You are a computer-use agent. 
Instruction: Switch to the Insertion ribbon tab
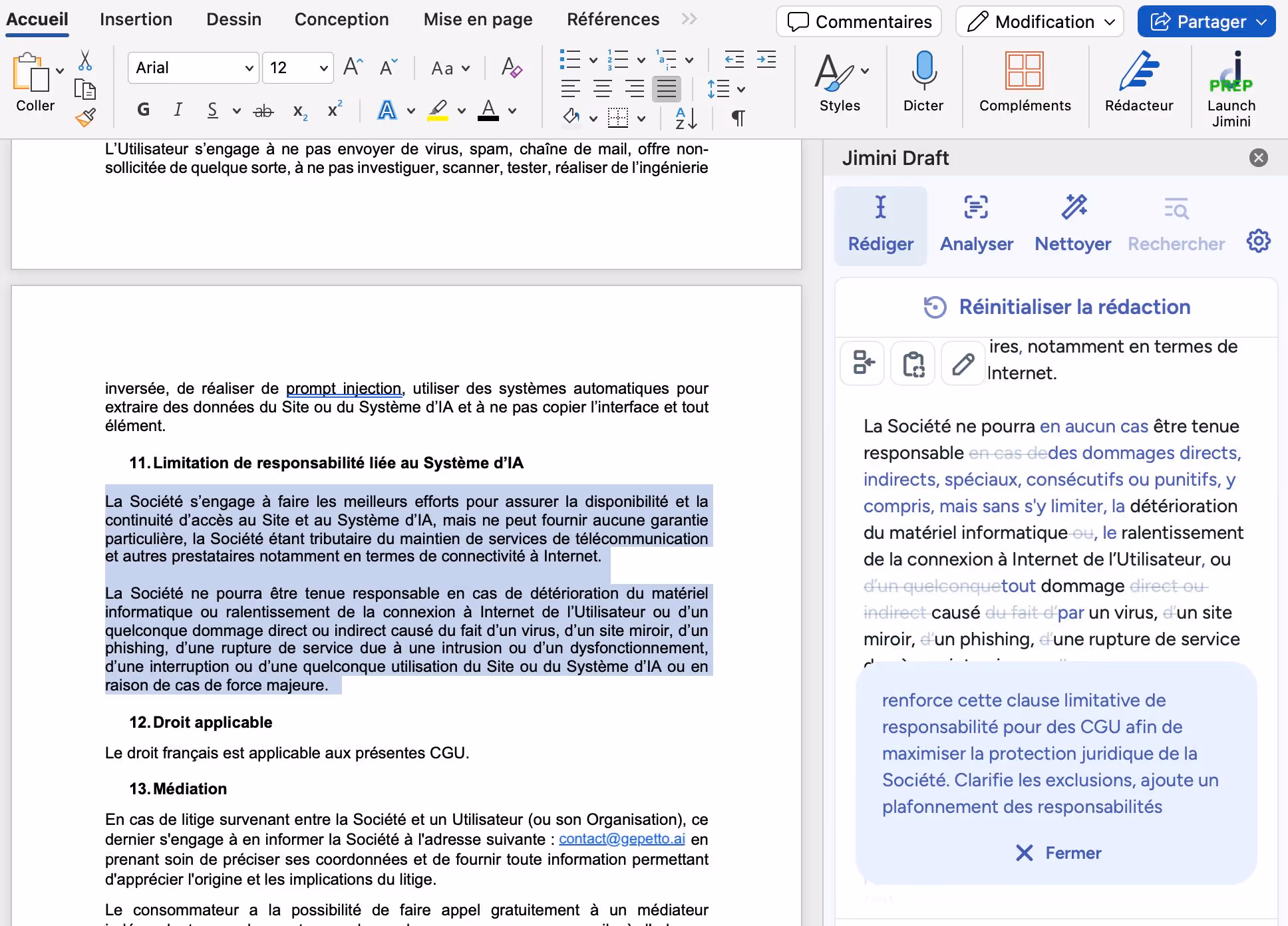[136, 19]
